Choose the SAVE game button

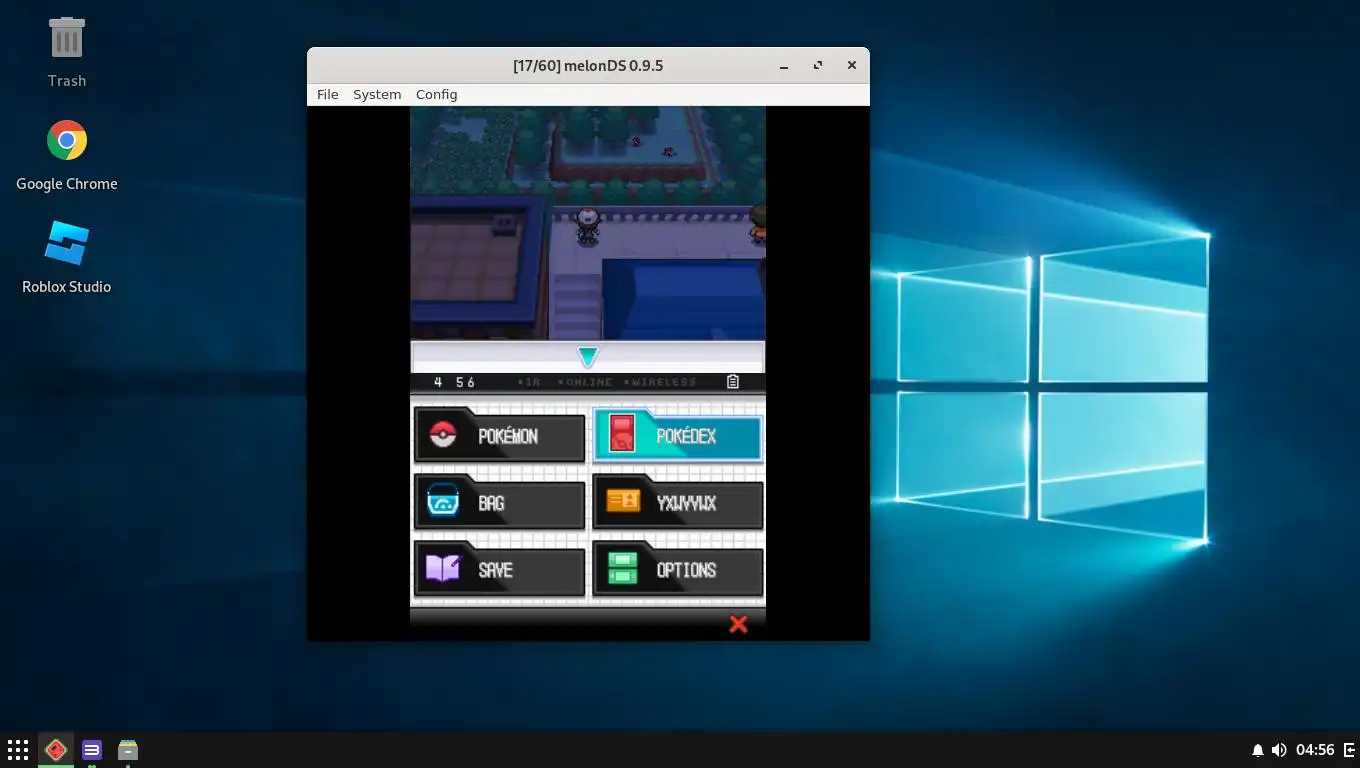click(499, 570)
